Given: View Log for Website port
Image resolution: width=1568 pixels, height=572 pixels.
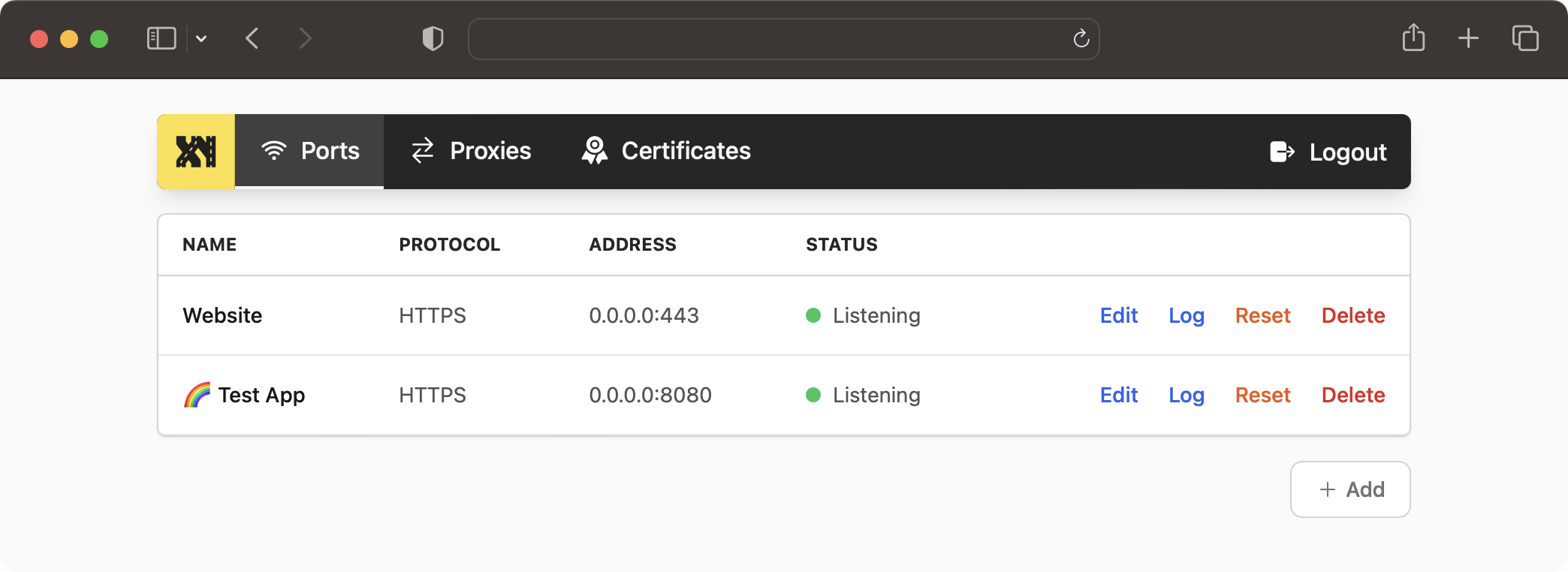Looking at the screenshot, I should [x=1187, y=316].
